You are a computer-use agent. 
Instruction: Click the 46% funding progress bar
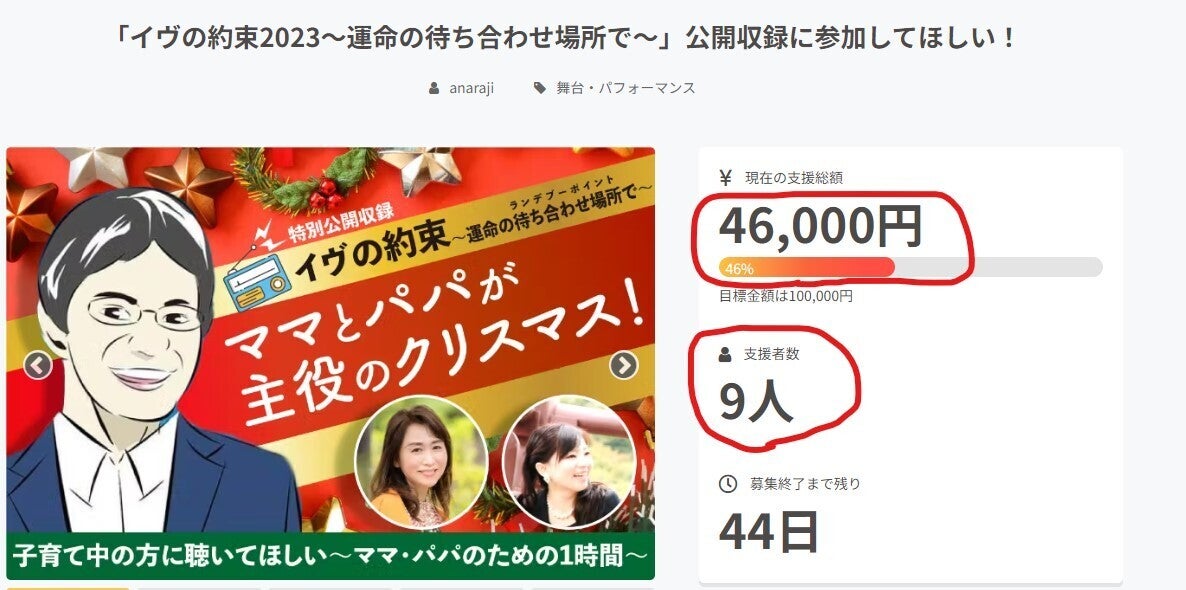[910, 267]
